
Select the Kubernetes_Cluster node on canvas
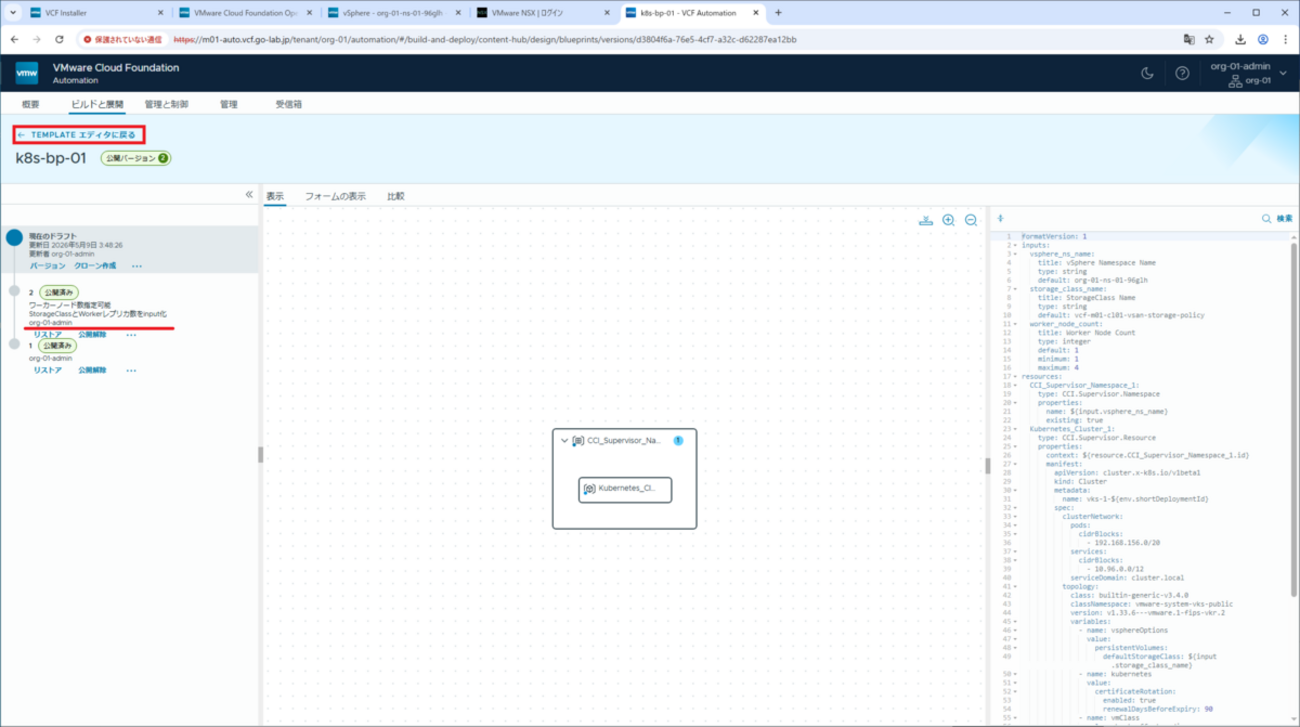tap(625, 489)
